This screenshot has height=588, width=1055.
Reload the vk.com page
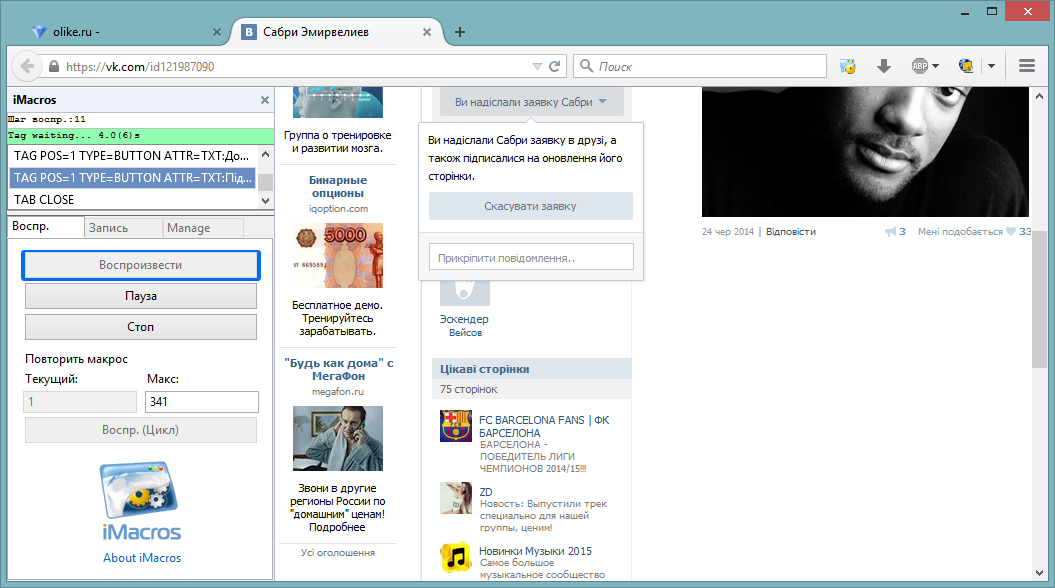pos(554,66)
